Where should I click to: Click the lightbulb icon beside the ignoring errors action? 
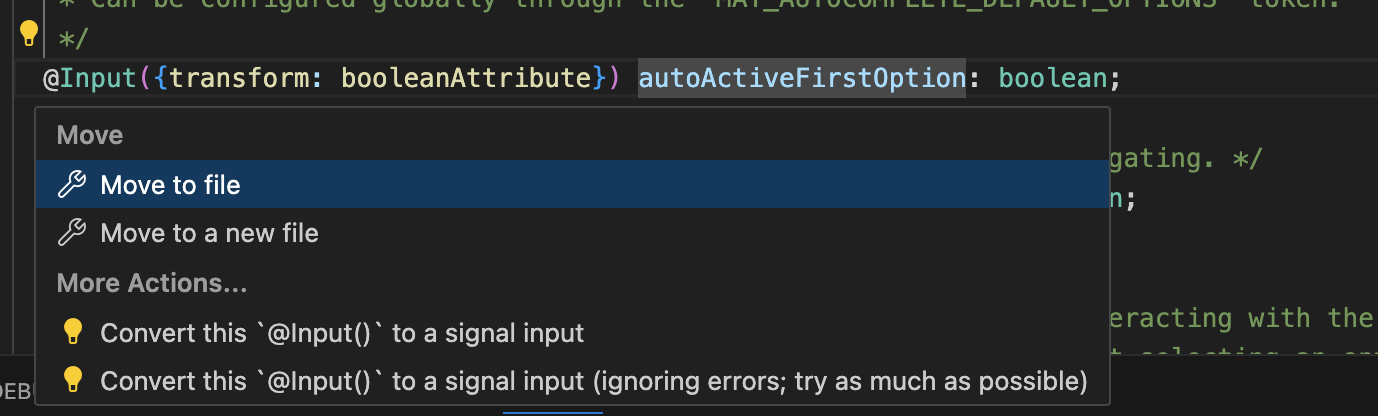72,380
